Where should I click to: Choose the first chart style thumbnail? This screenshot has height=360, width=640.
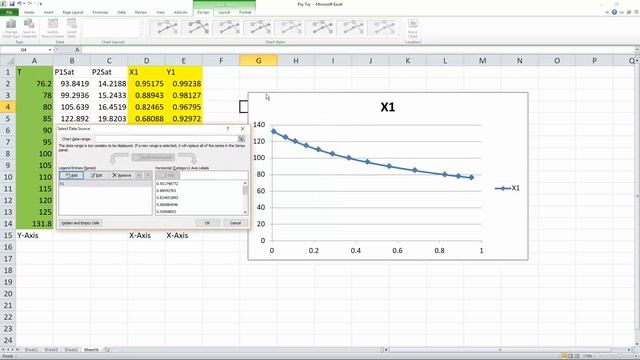coord(166,28)
